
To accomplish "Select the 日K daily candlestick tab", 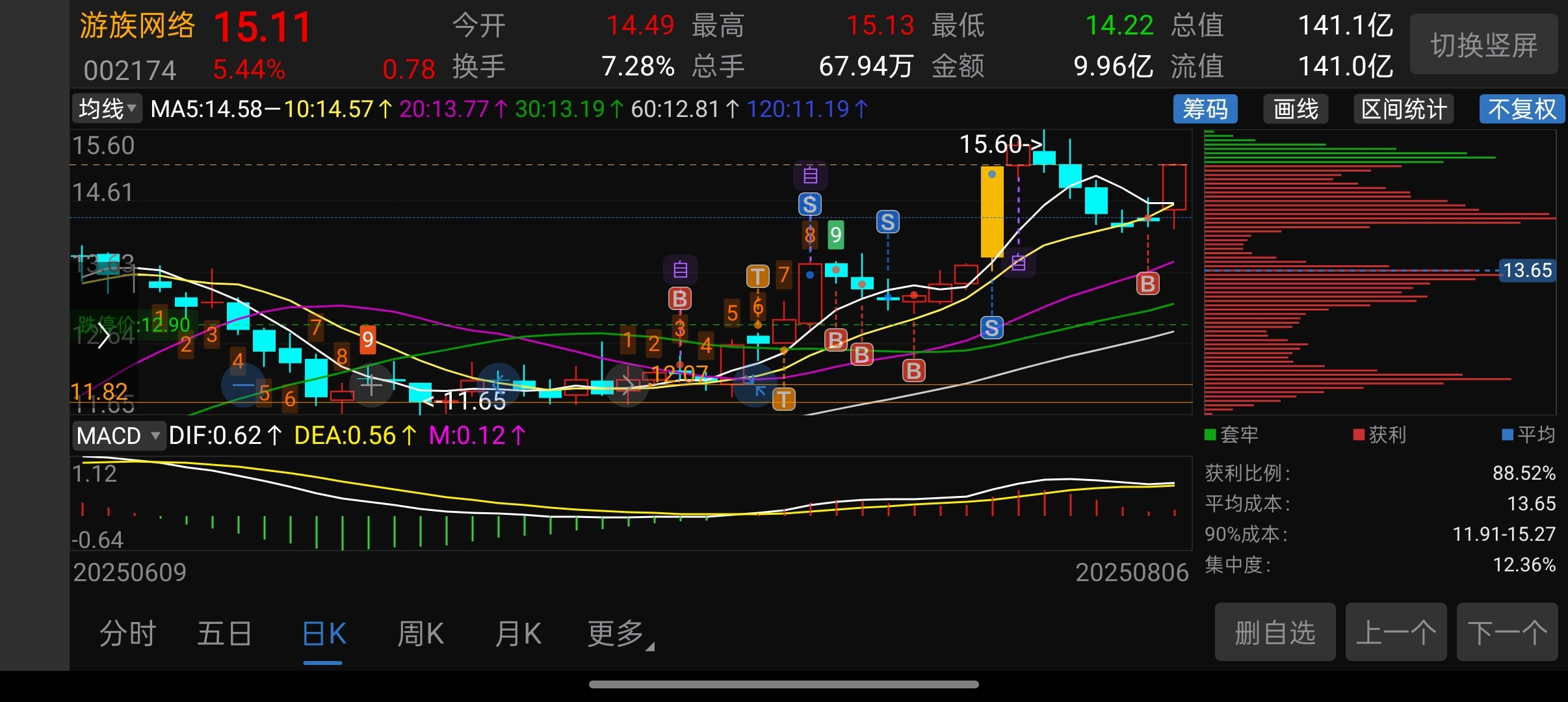I will (x=324, y=634).
